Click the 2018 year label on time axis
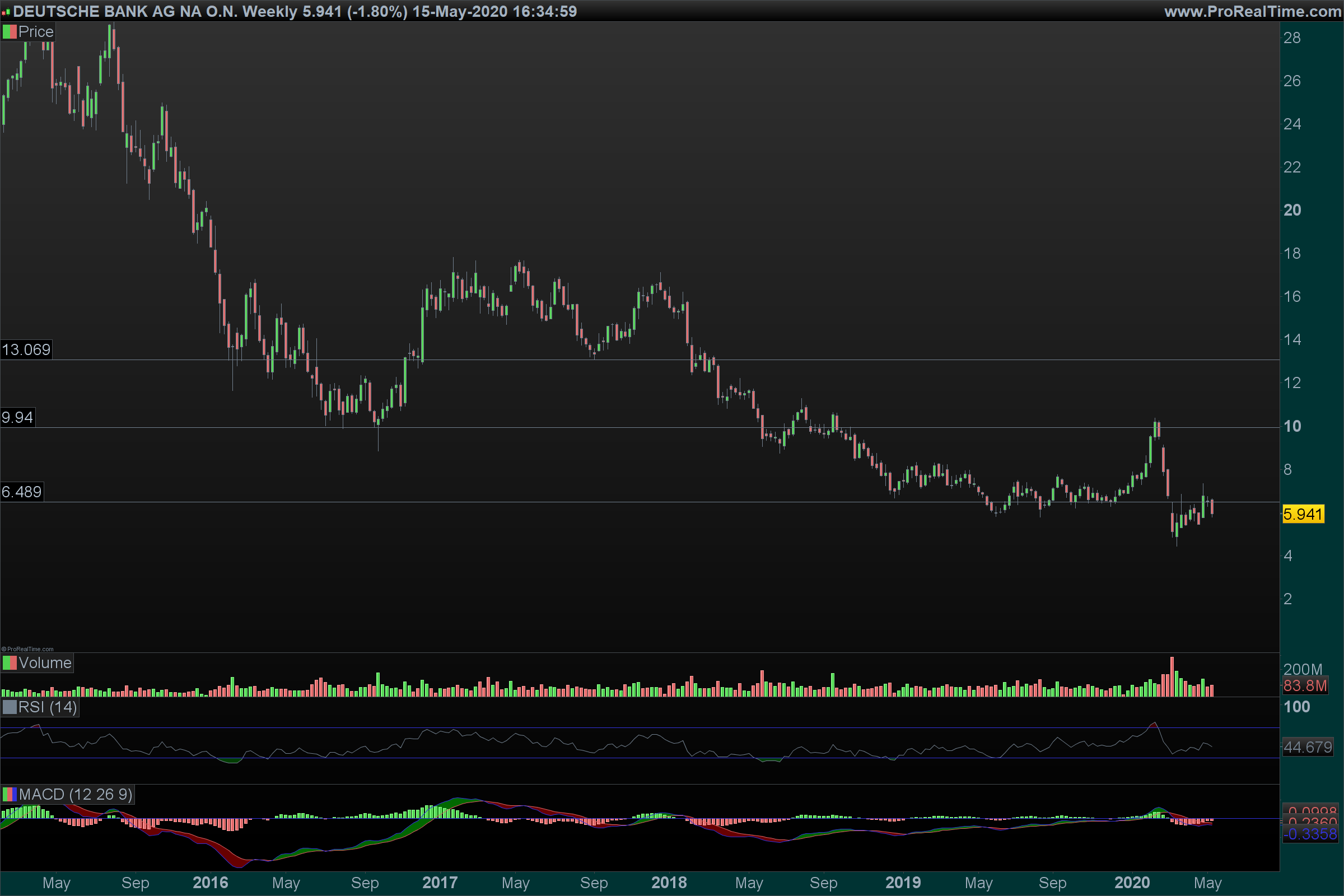This screenshot has height=896, width=1344. (669, 883)
